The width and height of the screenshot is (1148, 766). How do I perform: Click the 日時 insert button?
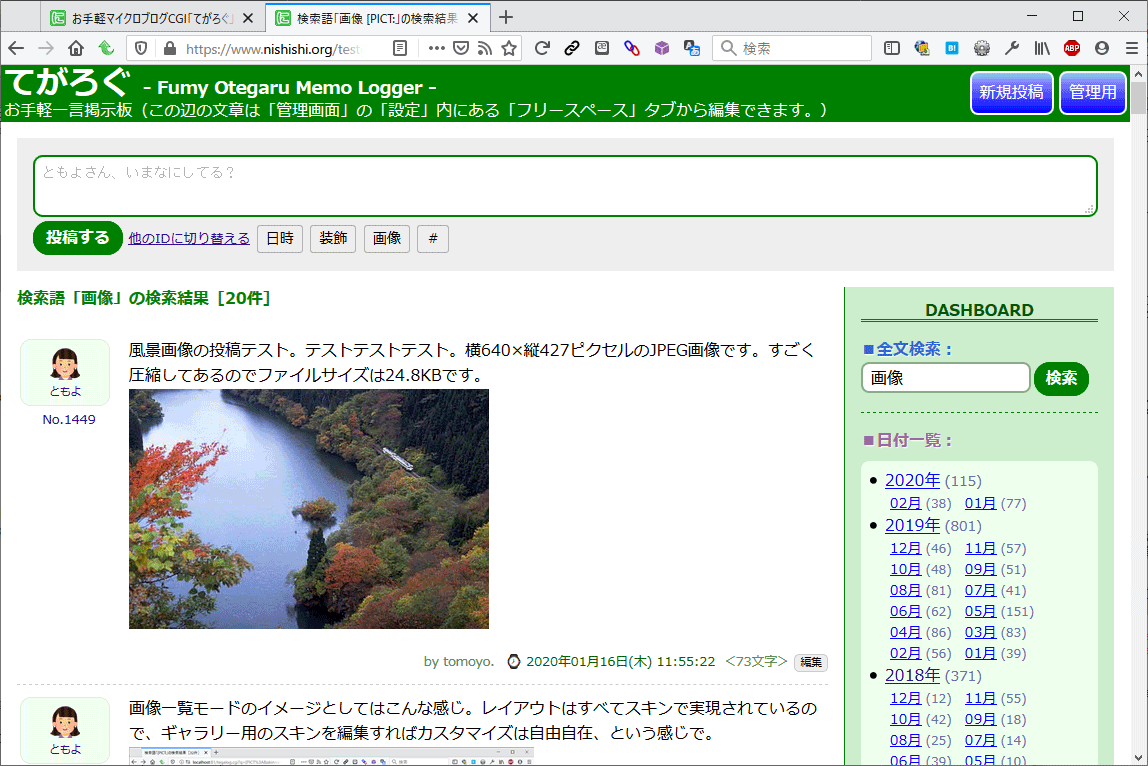point(280,239)
